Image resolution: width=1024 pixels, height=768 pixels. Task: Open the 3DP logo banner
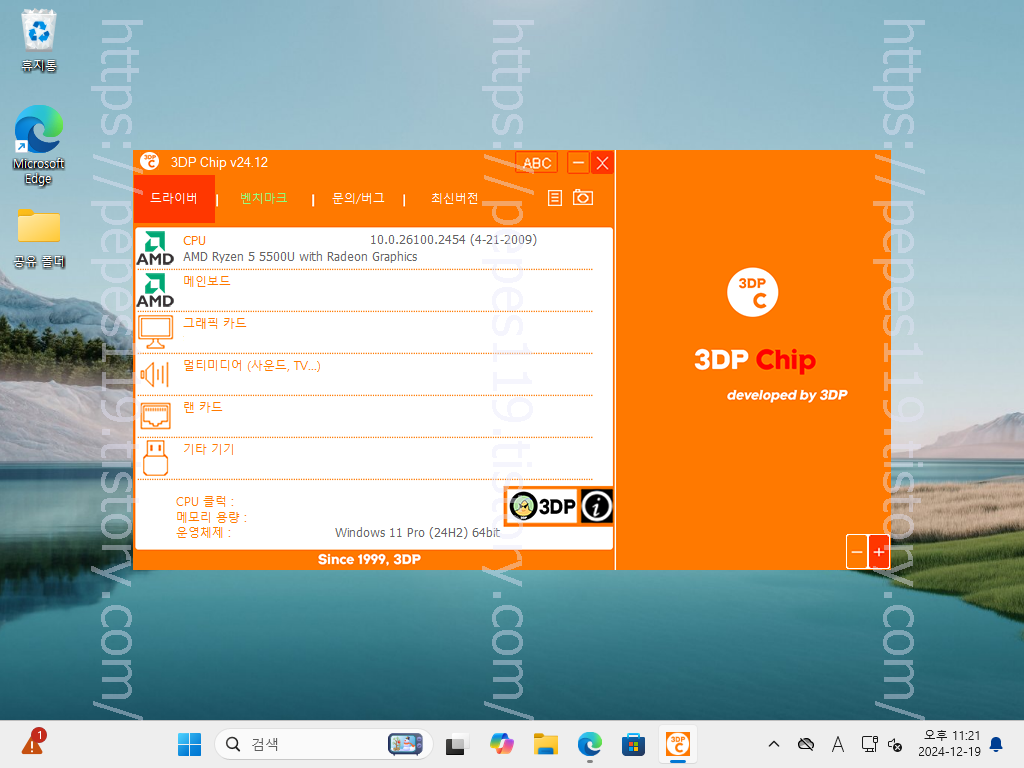(542, 506)
